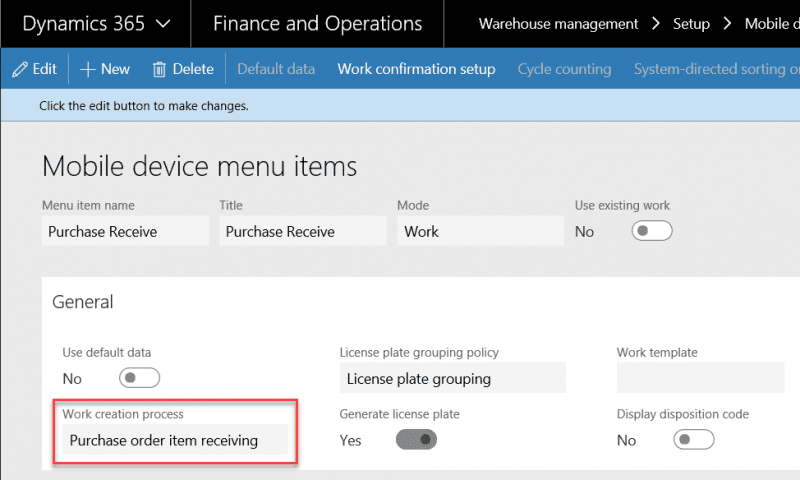Screen dimensions: 800x480
Task: Click the Title field Purchase Receive
Action: point(303,231)
